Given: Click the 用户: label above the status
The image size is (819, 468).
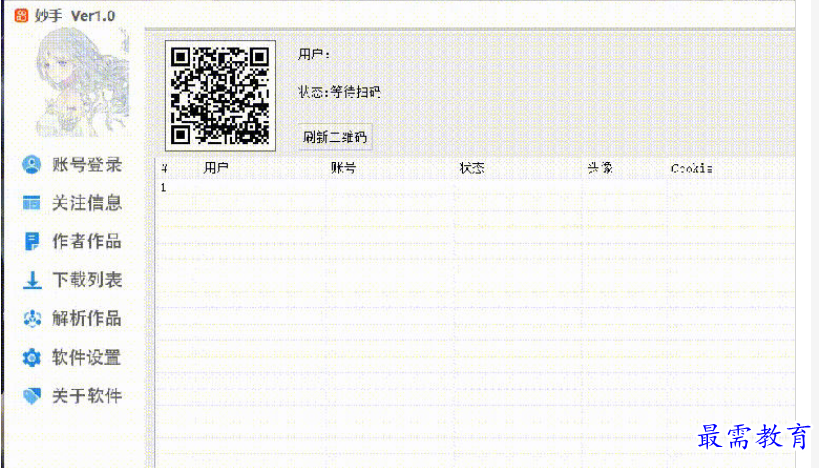Looking at the screenshot, I should 314,54.
